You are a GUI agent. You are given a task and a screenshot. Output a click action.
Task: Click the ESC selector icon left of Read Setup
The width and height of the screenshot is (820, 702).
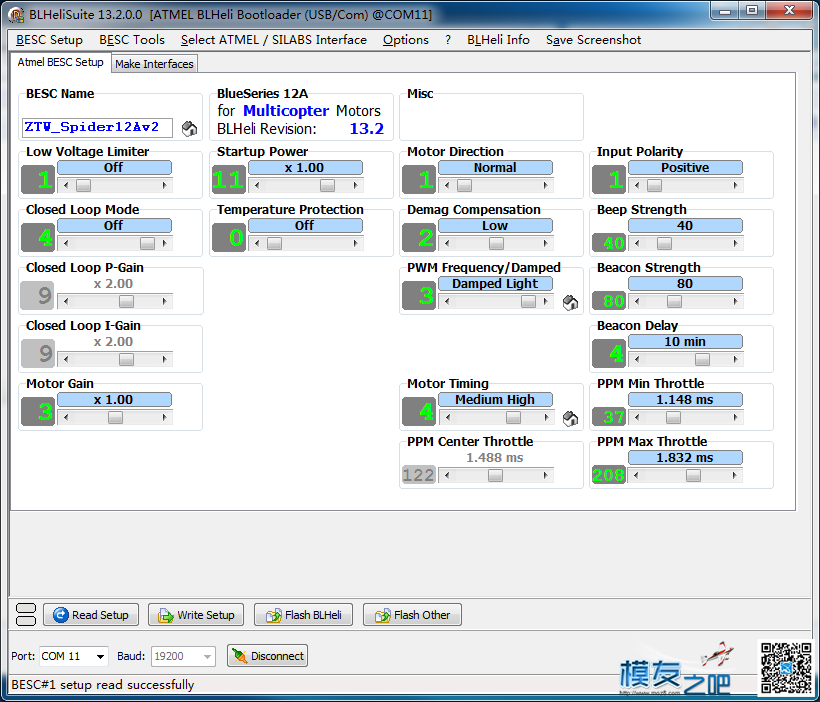pyautogui.click(x=26, y=615)
